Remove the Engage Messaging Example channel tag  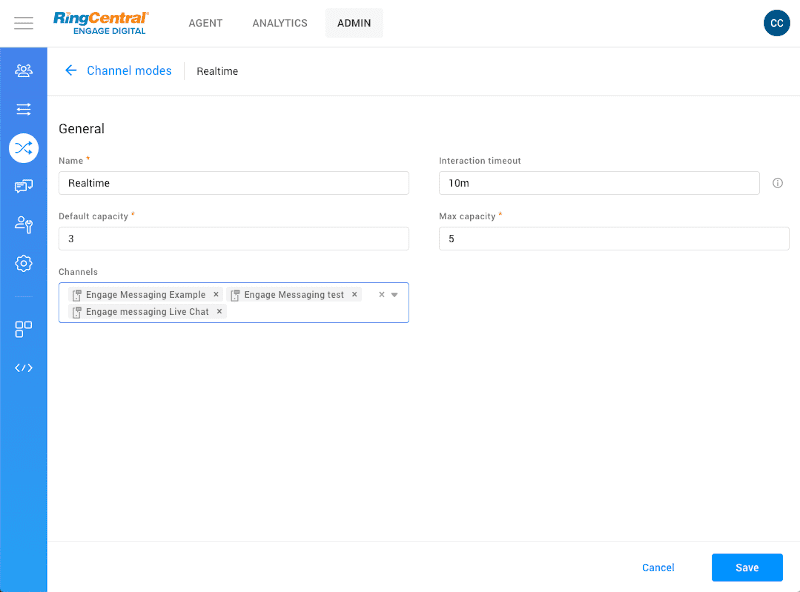coord(216,295)
